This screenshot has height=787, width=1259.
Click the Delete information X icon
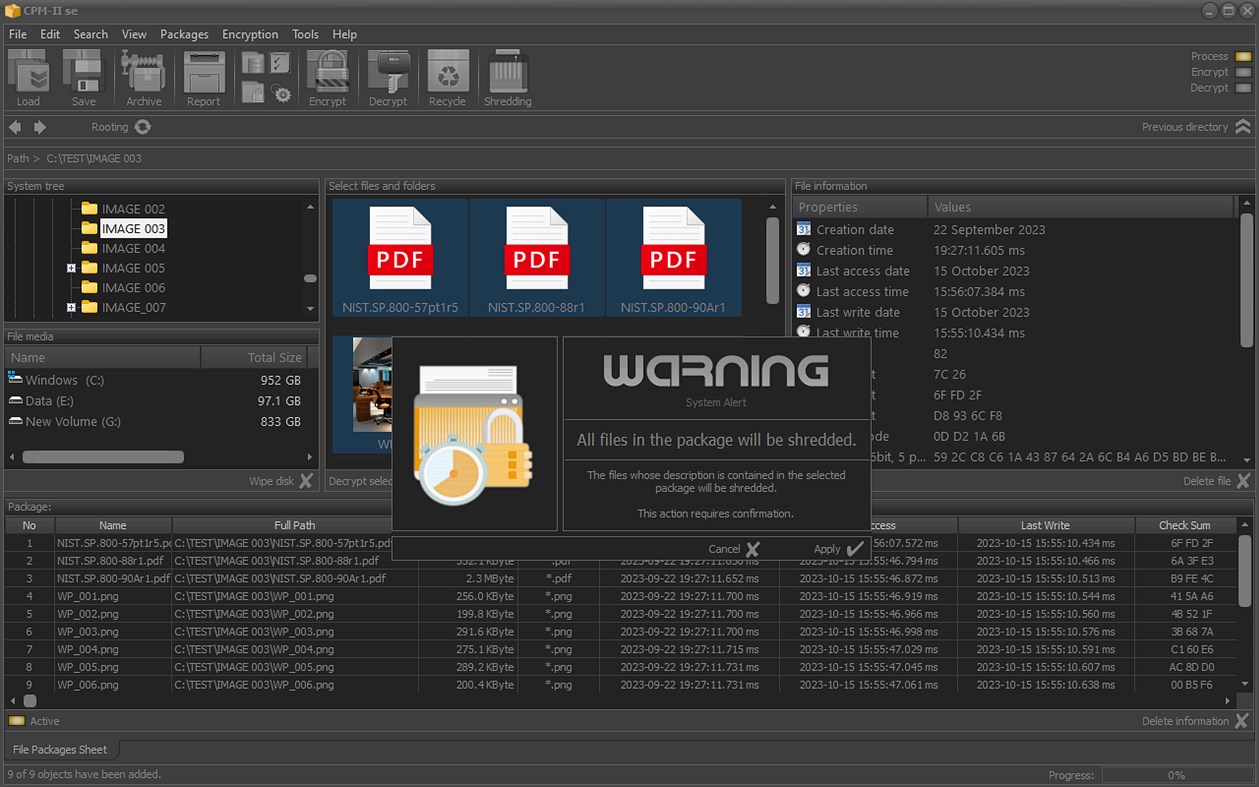1242,721
